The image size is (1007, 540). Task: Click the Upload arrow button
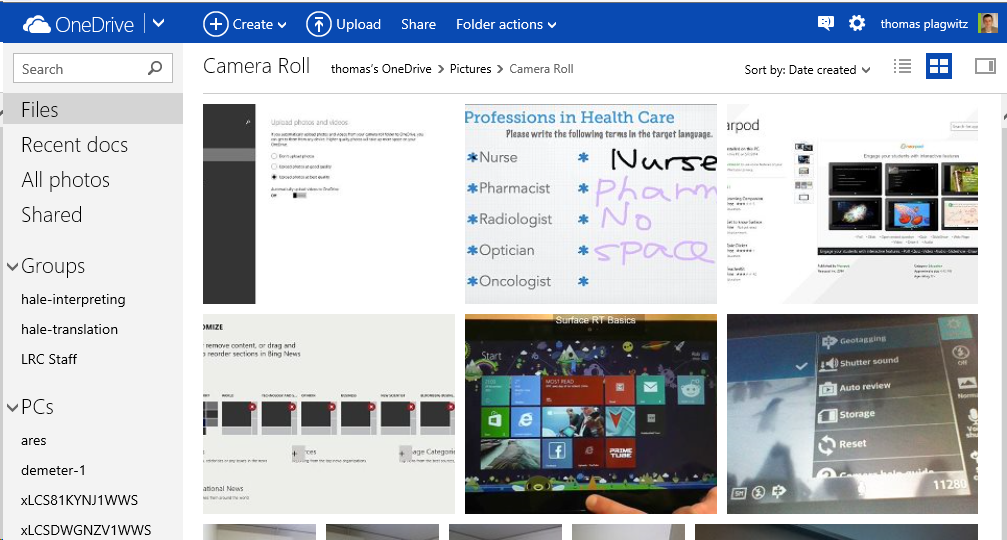(x=343, y=24)
